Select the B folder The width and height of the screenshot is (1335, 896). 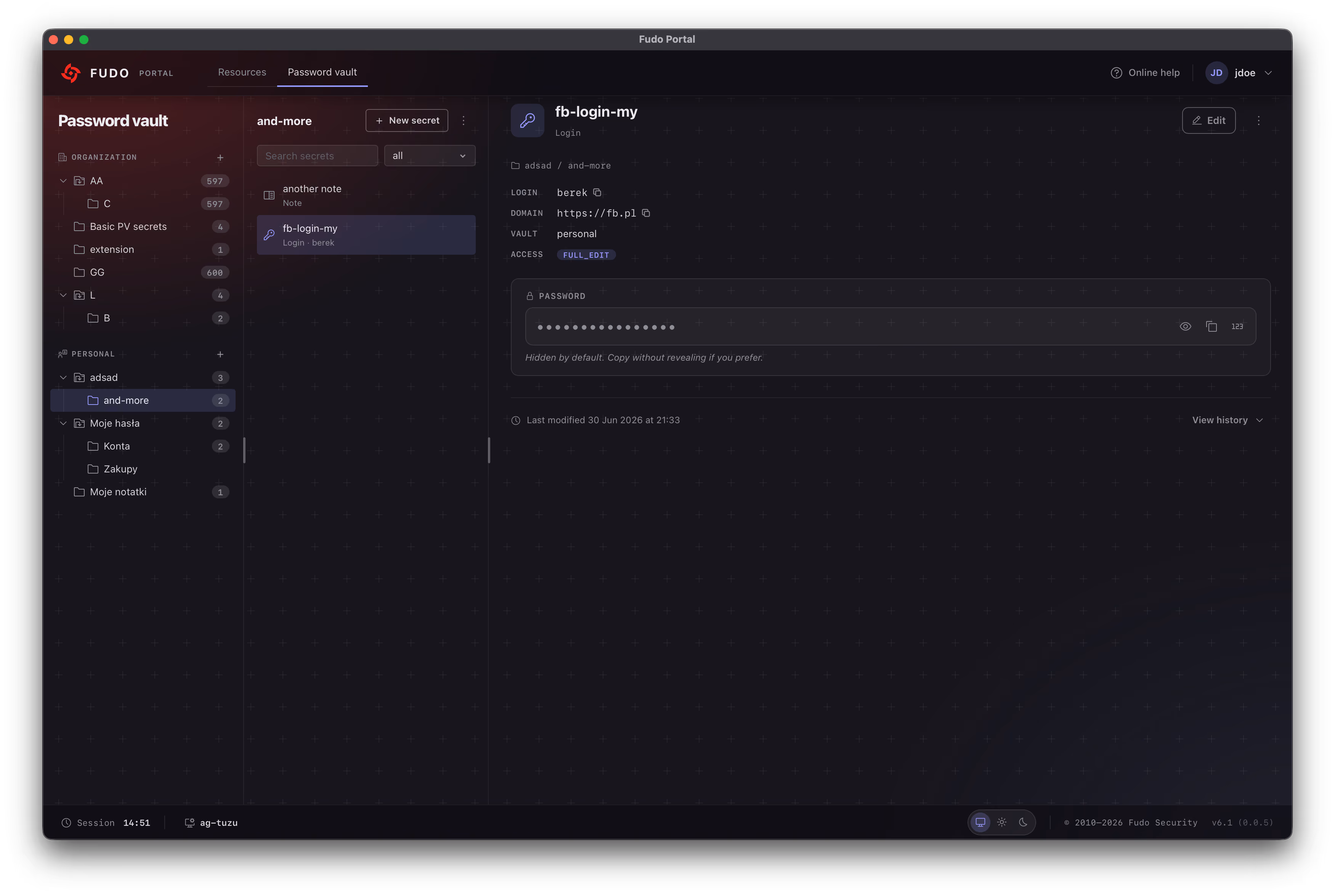click(x=143, y=318)
